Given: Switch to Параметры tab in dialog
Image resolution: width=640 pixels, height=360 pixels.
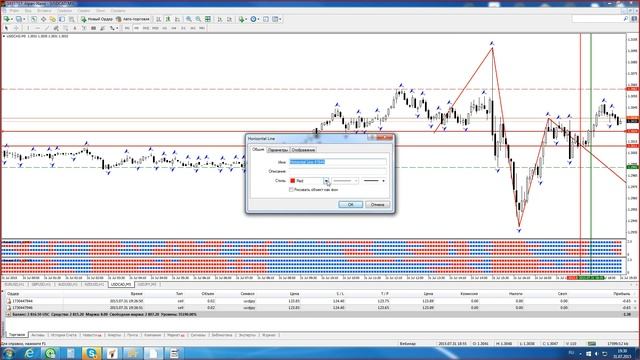Looking at the screenshot, I should [278, 150].
